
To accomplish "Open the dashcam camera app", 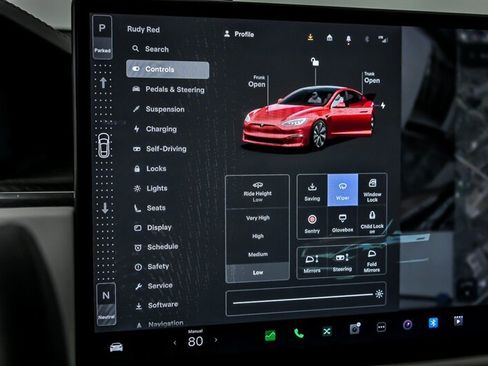I will point(355,329).
